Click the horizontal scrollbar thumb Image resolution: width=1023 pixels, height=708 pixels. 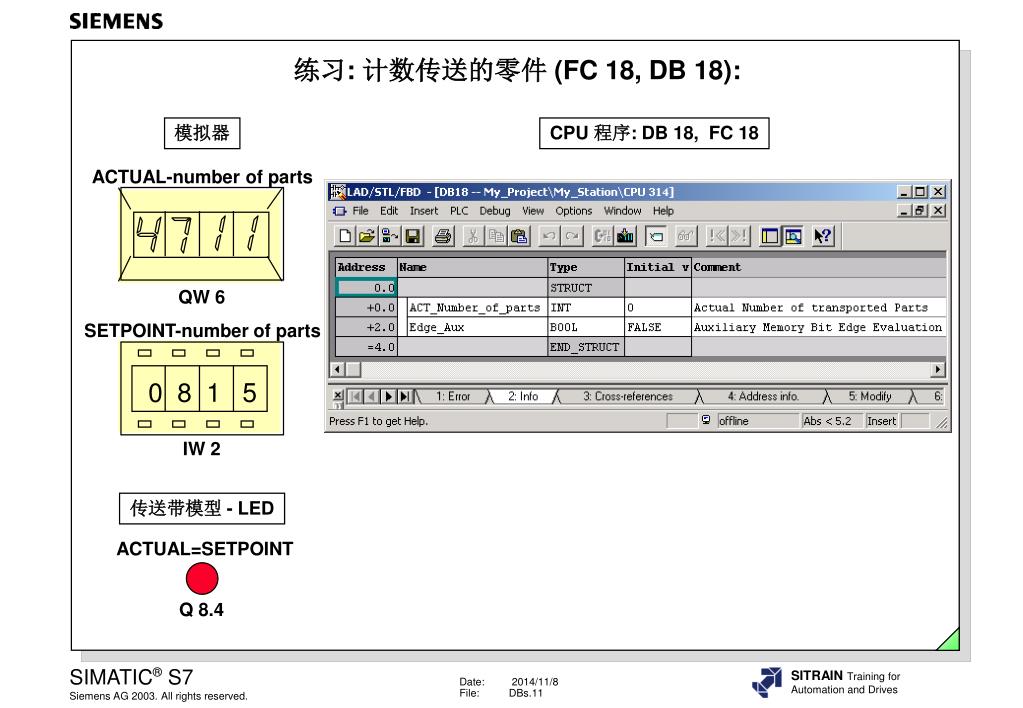(x=353, y=369)
